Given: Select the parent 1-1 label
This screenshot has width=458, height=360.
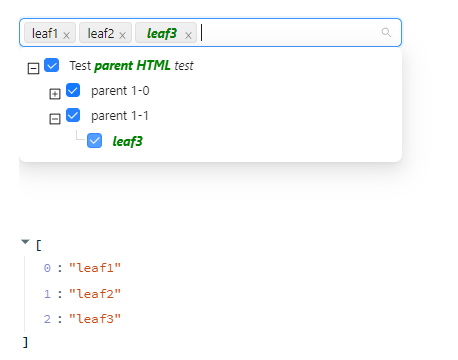Looking at the screenshot, I should [x=120, y=116].
